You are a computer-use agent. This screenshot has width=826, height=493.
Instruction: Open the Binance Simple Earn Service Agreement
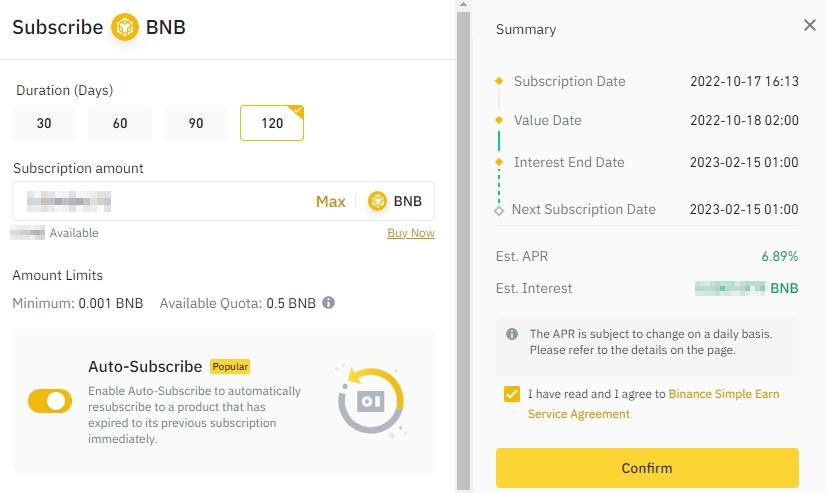[723, 394]
